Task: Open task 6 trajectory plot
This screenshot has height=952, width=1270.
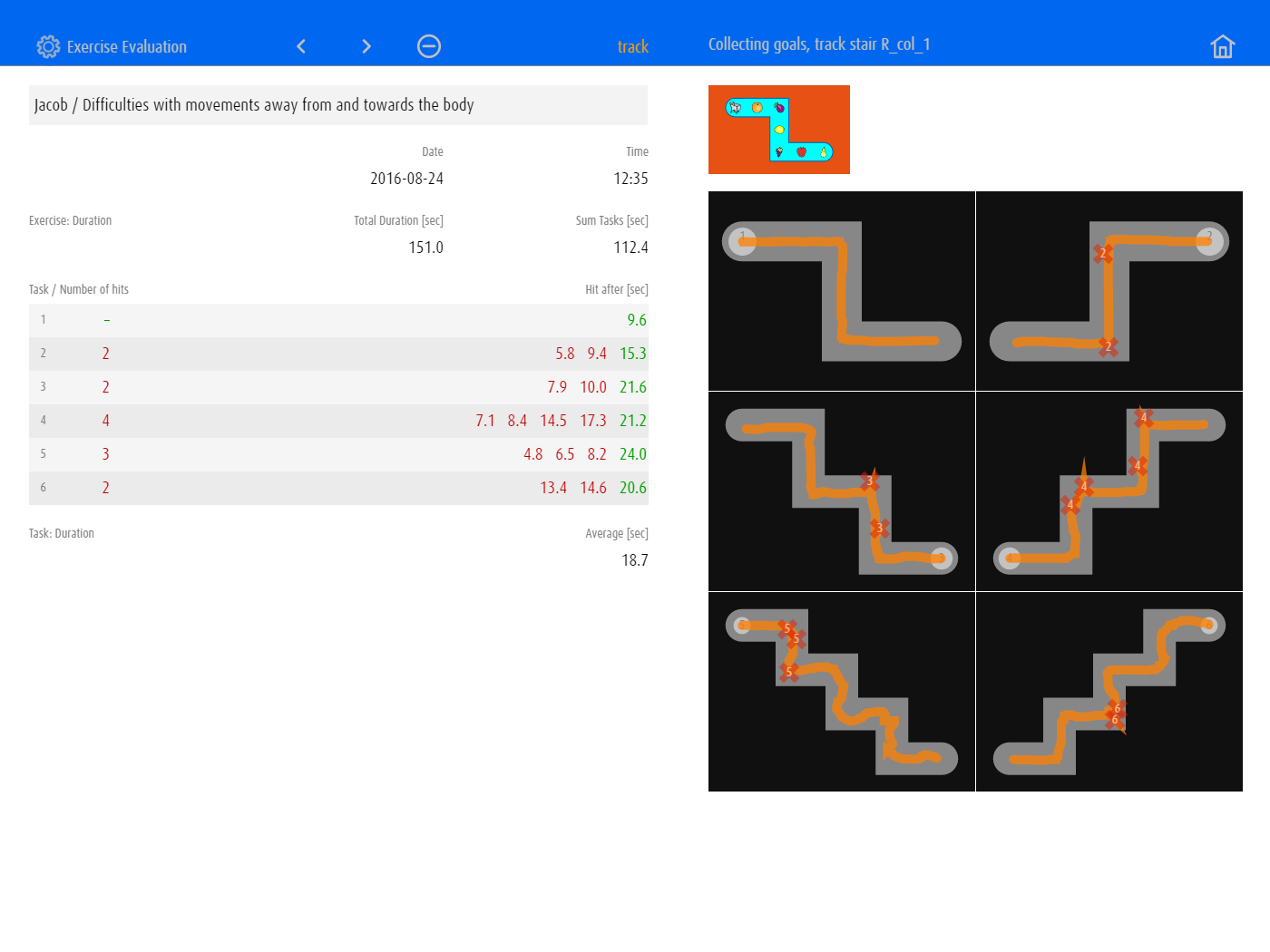Action: [x=1109, y=692]
